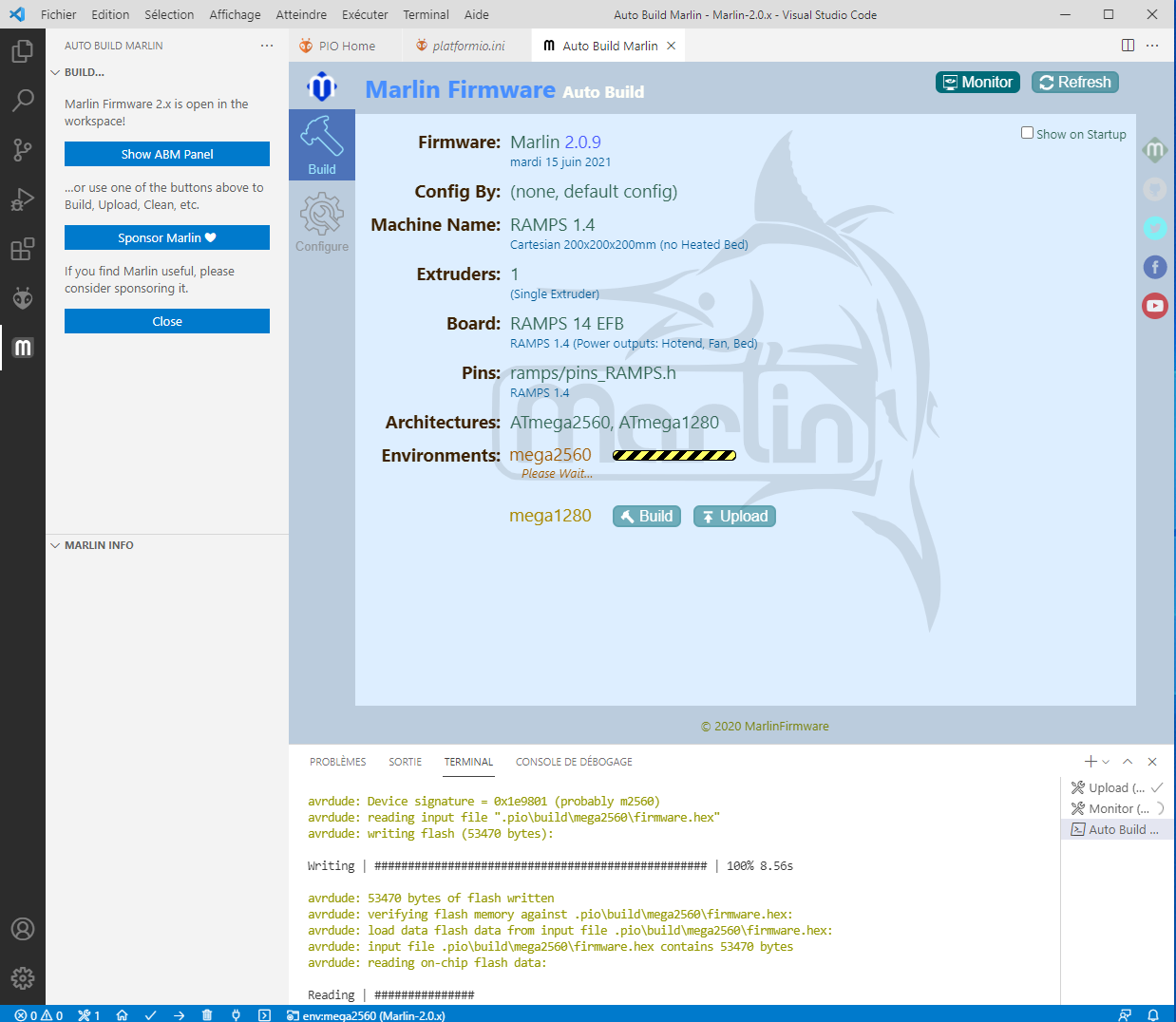
Task: Open the Aide menu
Action: tap(477, 14)
